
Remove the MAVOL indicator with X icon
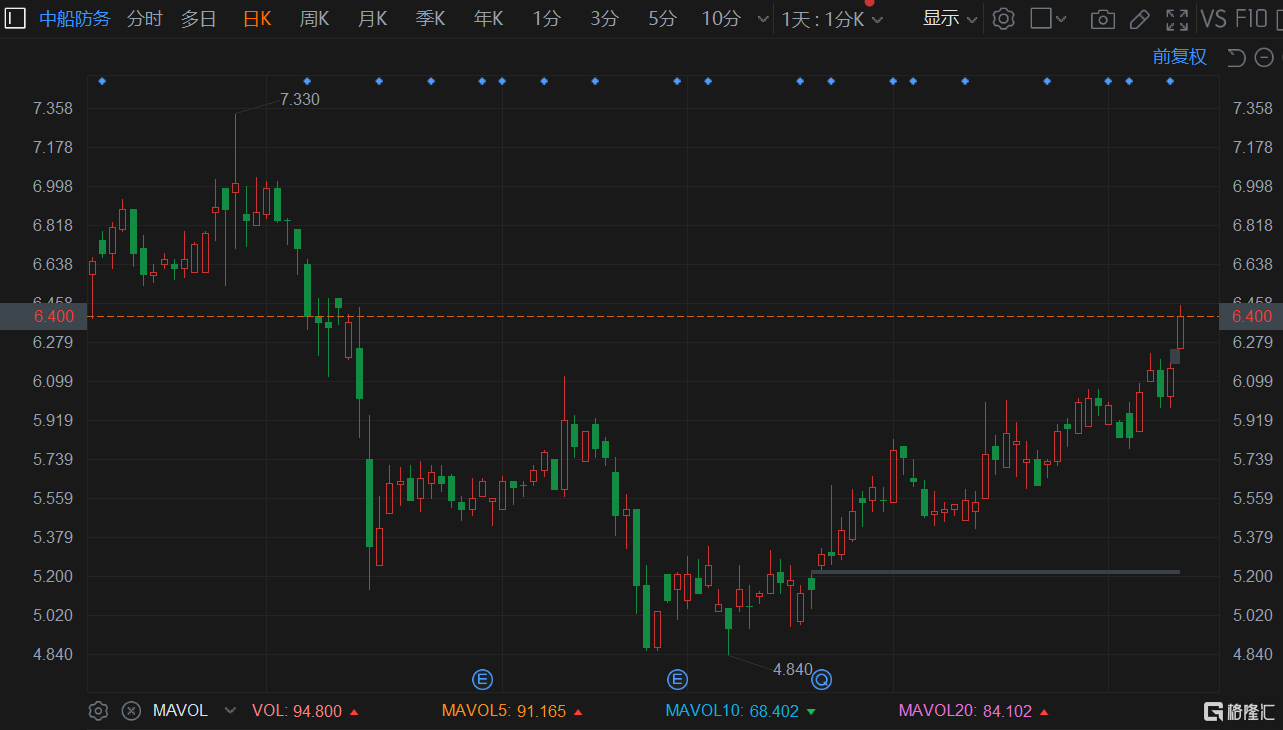131,711
